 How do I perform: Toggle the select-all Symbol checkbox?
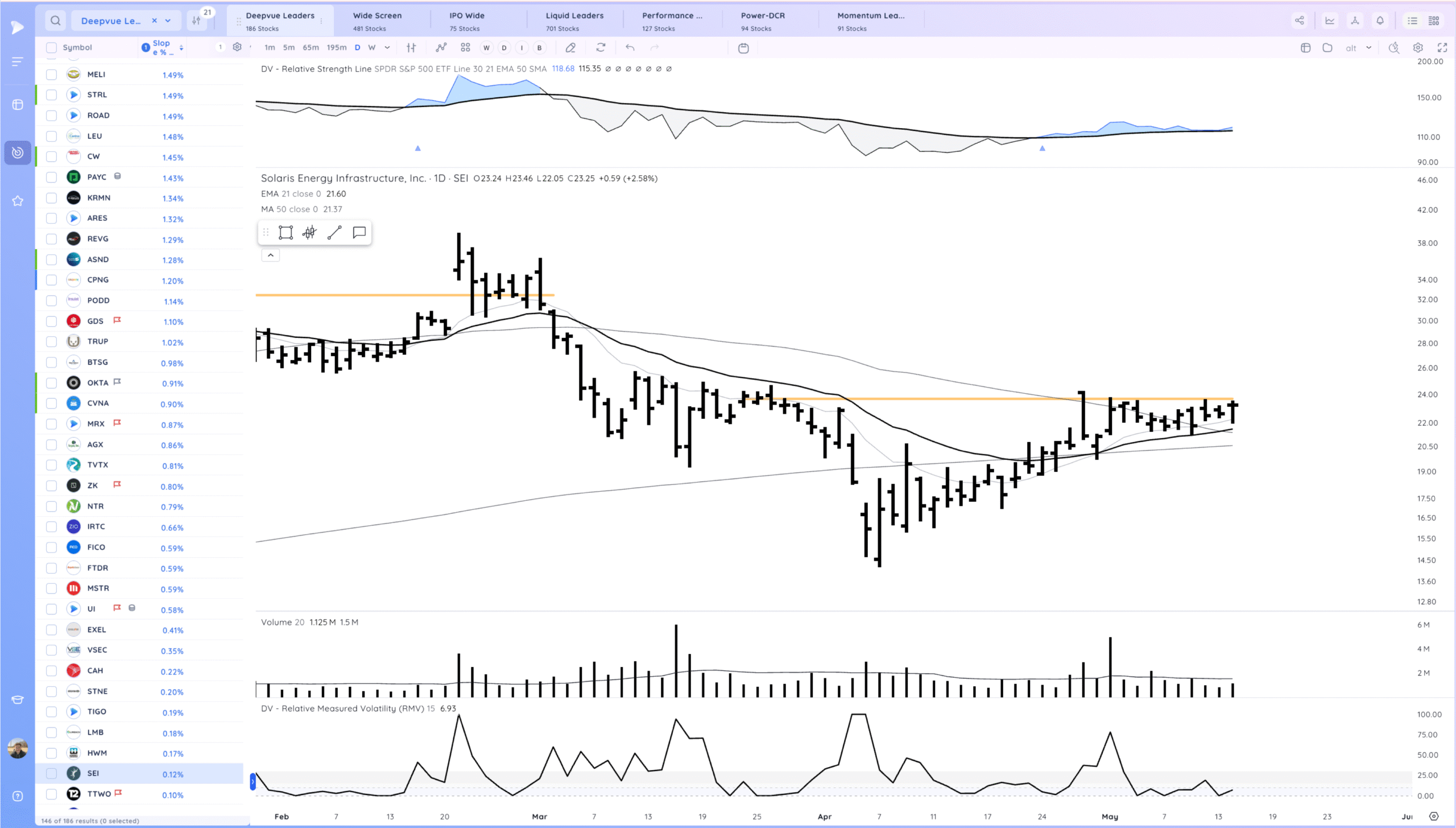click(x=52, y=48)
